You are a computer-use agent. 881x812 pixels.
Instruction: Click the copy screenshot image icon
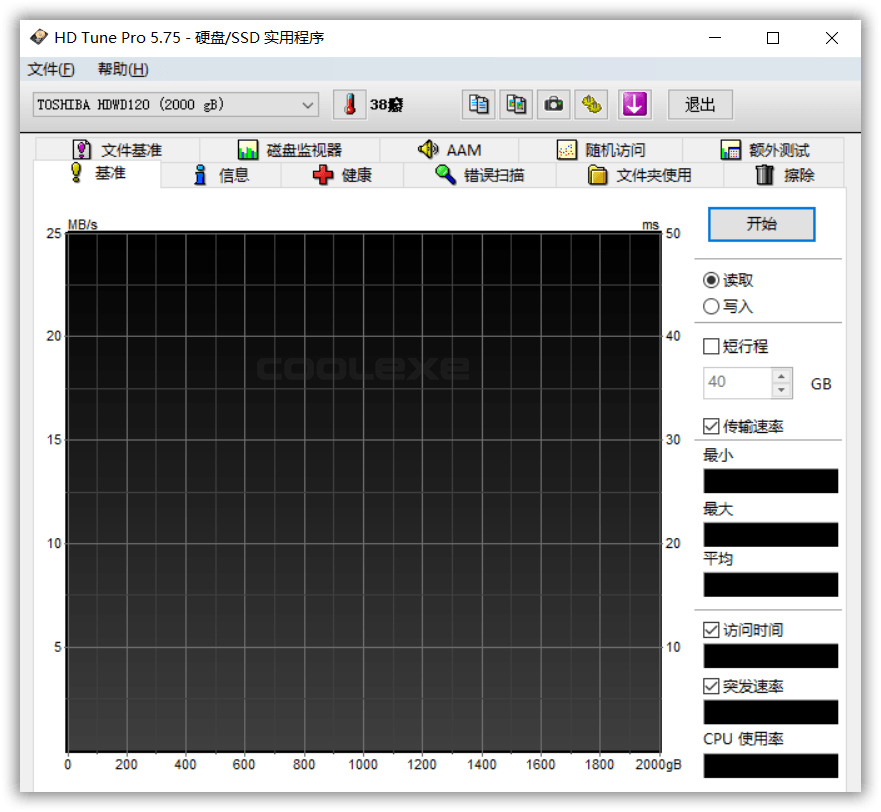pos(516,104)
